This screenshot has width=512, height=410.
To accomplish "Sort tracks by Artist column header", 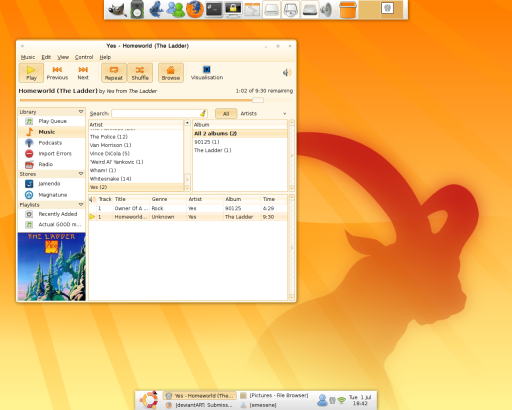I will click(205, 199).
